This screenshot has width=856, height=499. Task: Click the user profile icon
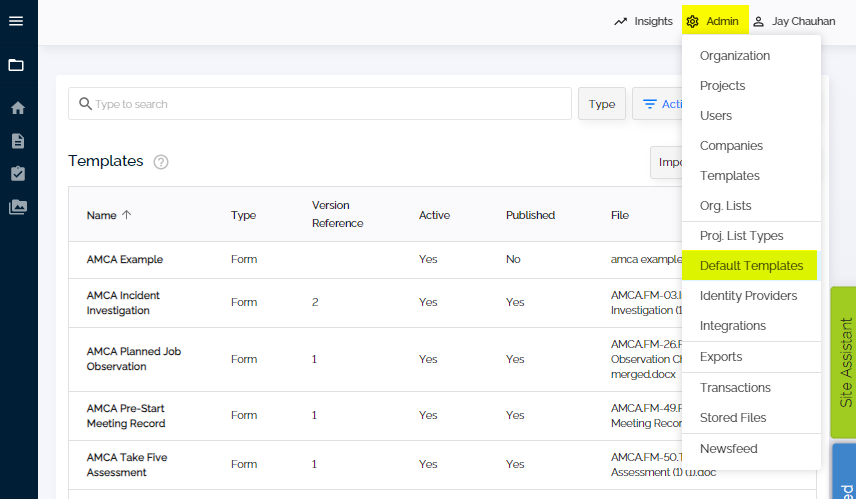758,21
